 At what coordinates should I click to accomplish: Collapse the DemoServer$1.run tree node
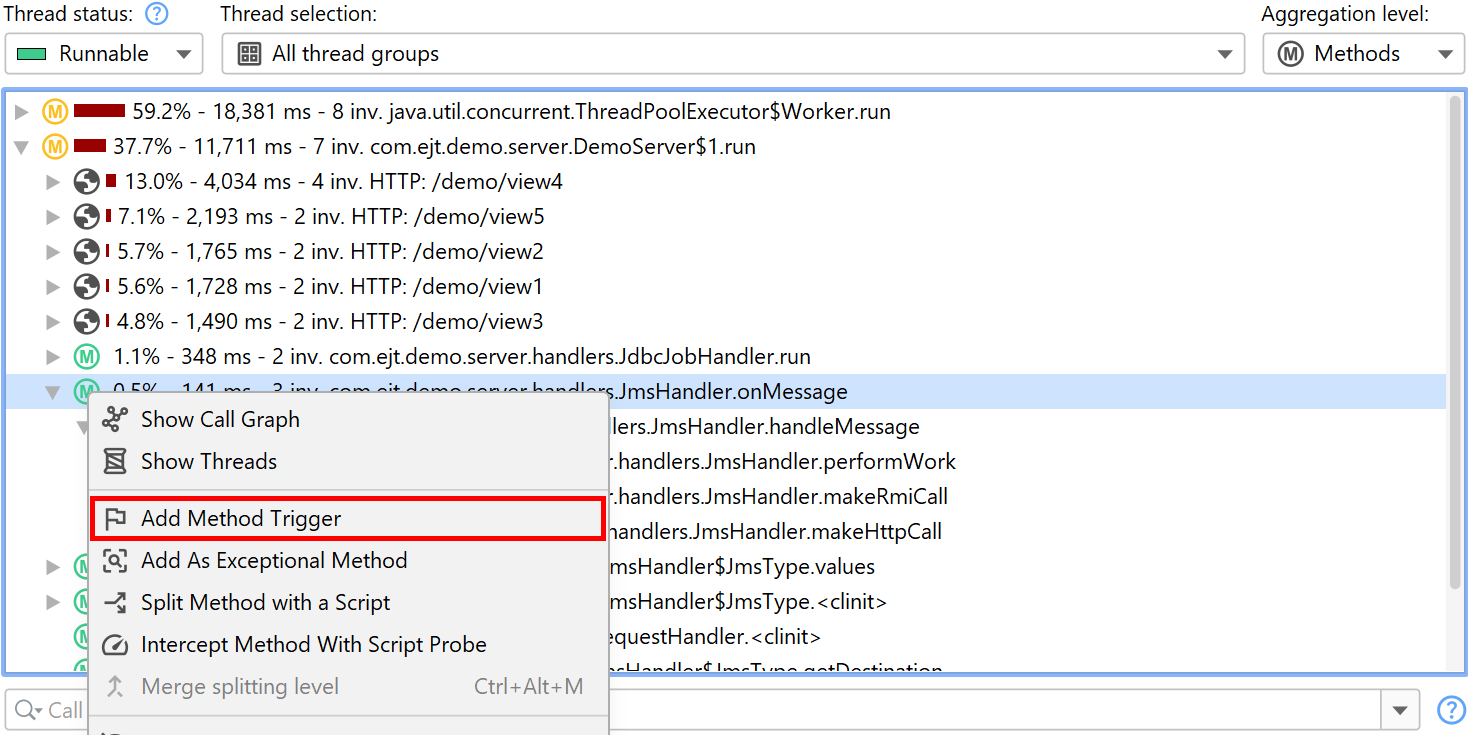[x=22, y=147]
